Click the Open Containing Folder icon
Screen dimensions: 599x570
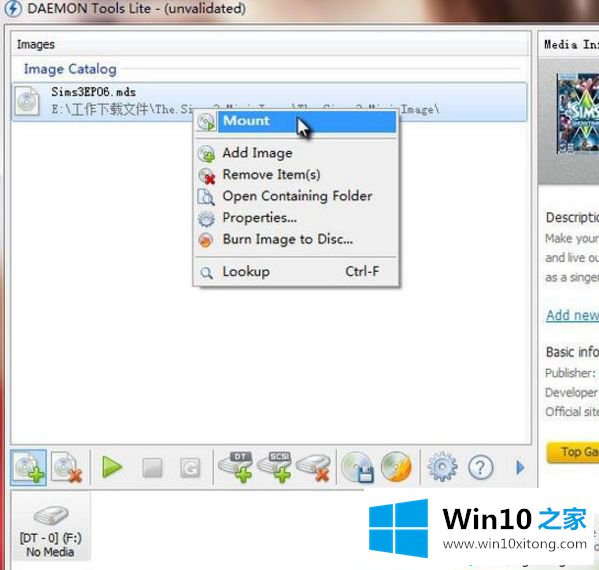click(x=206, y=197)
